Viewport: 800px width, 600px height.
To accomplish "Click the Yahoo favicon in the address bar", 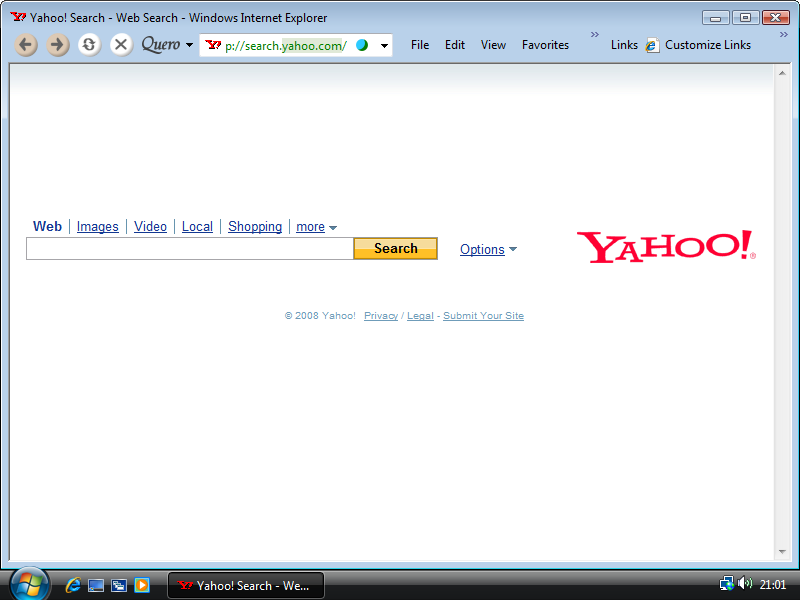I will 213,45.
